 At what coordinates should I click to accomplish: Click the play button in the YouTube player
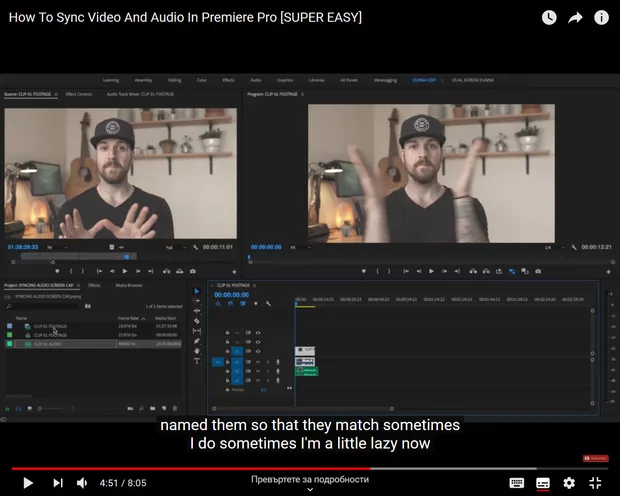28,483
